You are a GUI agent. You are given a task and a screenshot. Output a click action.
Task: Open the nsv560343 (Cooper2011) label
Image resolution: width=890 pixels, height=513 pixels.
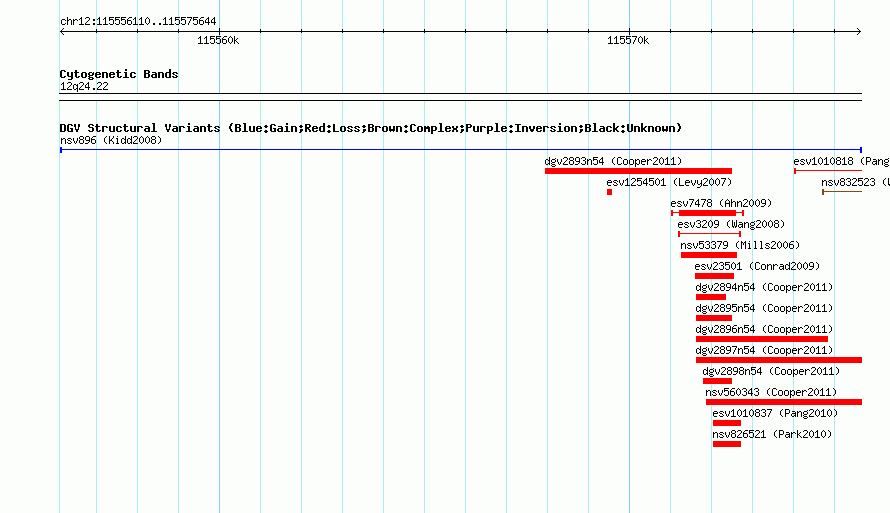[771, 392]
